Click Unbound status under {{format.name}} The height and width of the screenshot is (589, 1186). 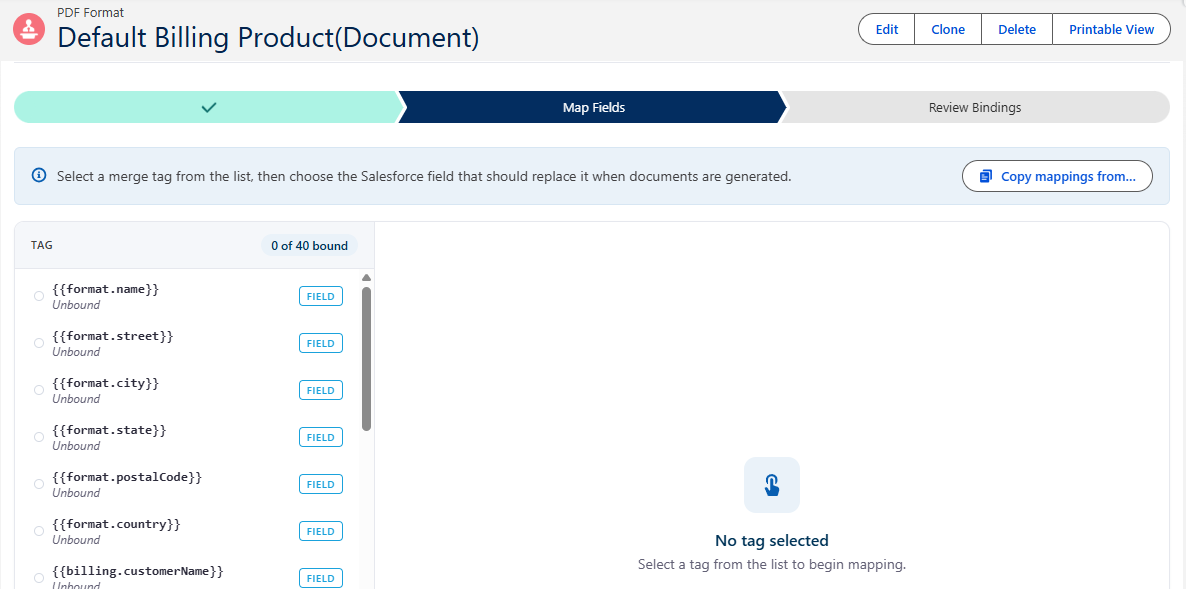click(x=76, y=305)
